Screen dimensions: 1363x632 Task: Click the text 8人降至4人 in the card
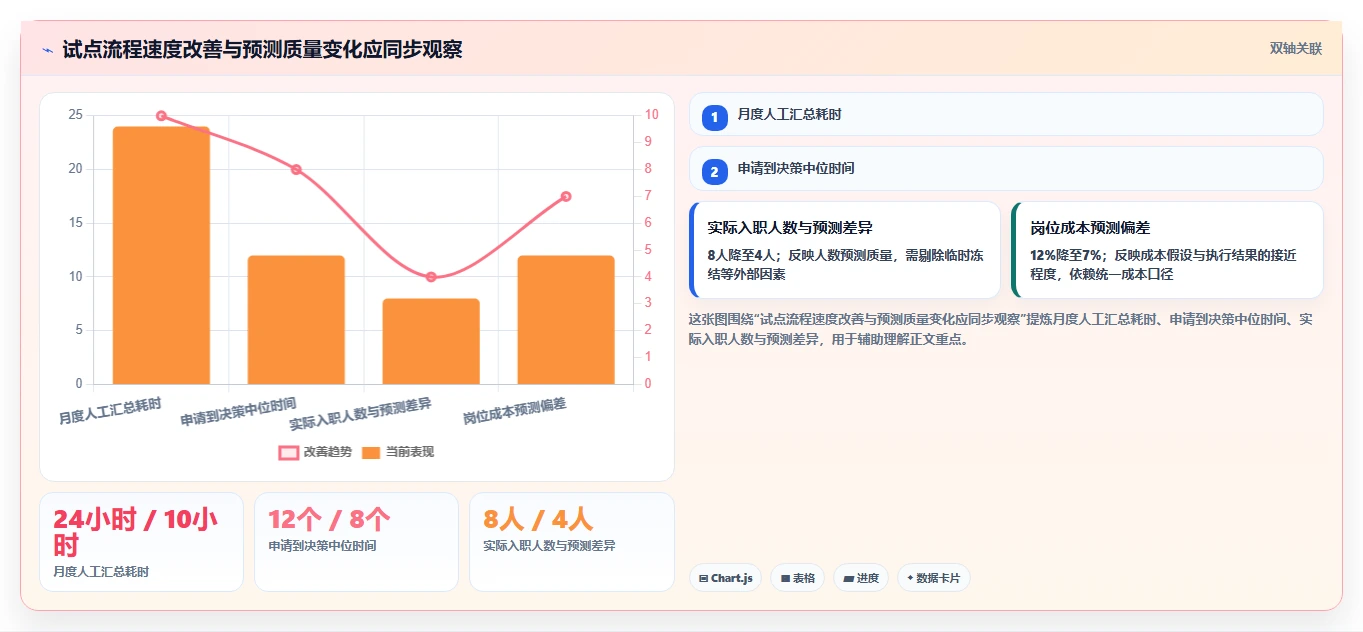(743, 255)
